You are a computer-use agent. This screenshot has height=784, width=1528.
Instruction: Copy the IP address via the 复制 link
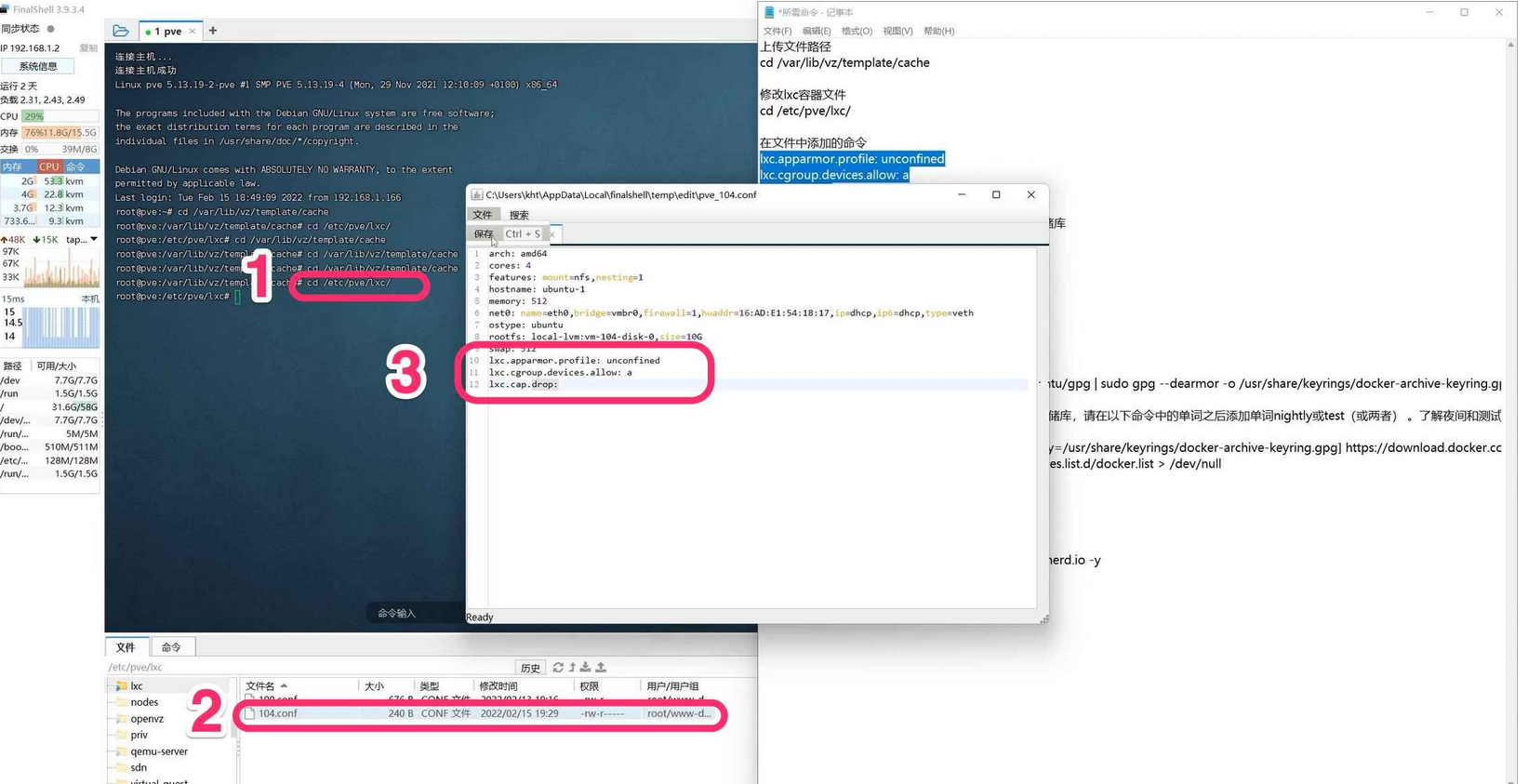(88, 48)
